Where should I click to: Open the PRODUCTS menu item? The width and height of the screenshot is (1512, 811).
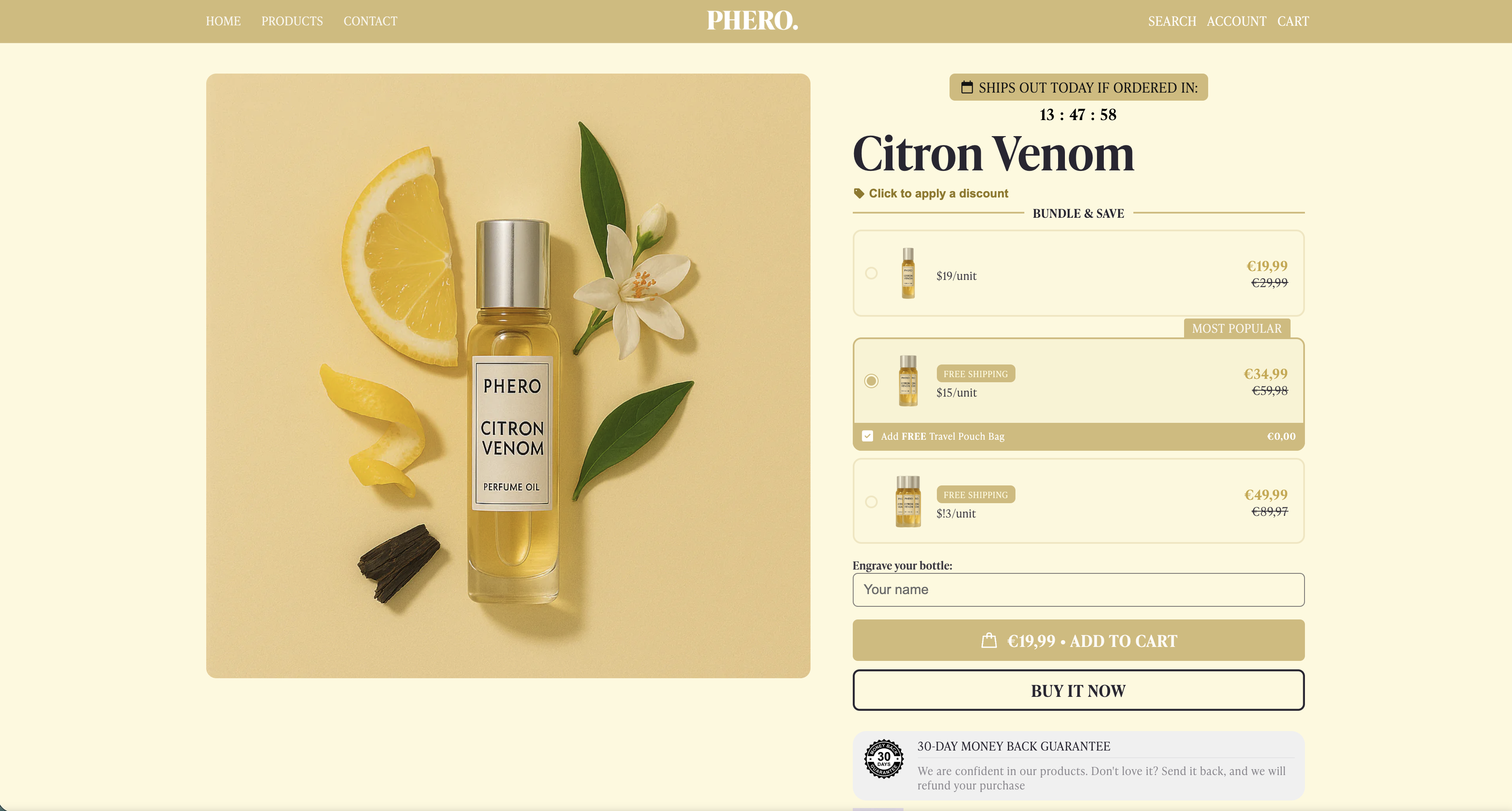coord(292,21)
